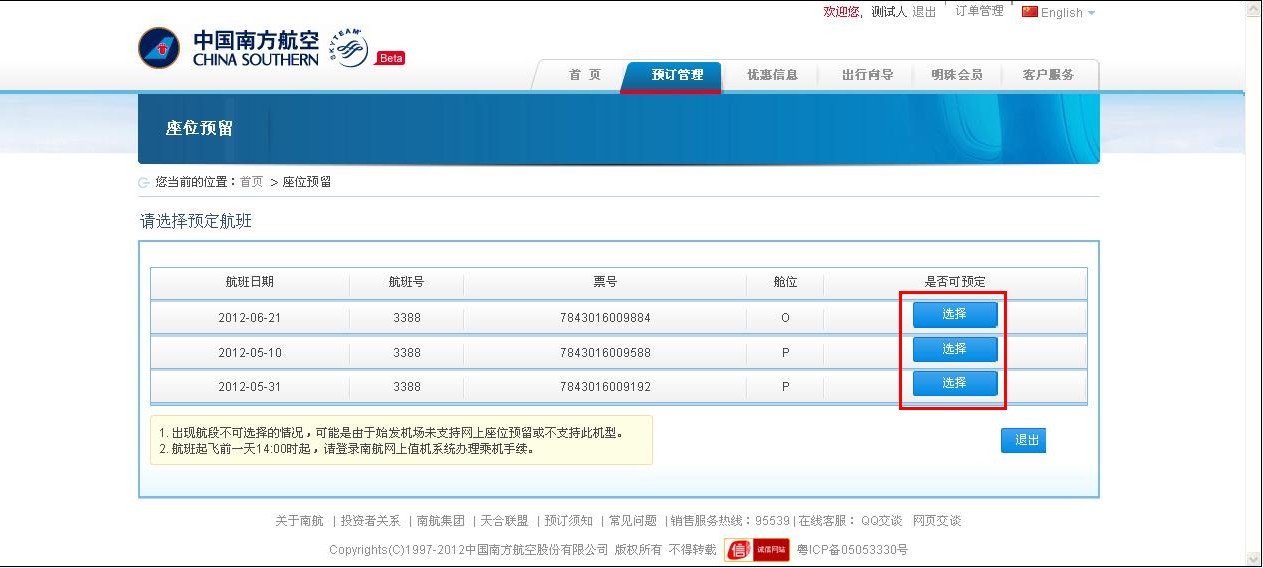1263x568 pixels.
Task: Open the 出行向导 navigation tab
Action: pos(867,75)
